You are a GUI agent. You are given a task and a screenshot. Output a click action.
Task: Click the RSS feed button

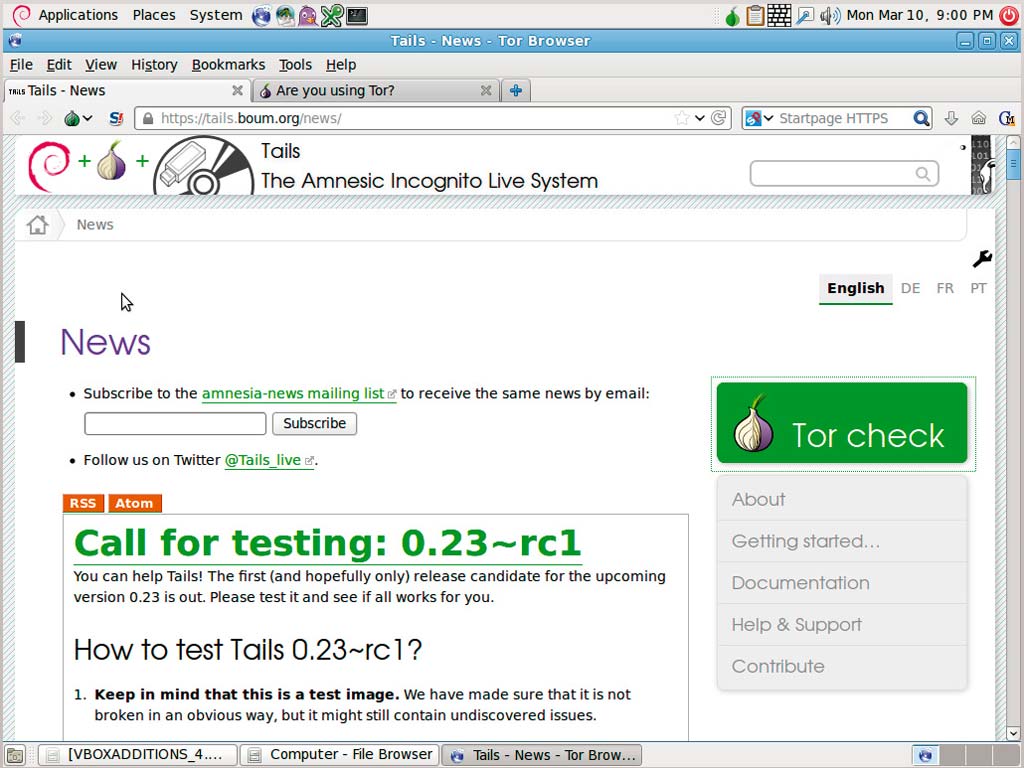[83, 504]
